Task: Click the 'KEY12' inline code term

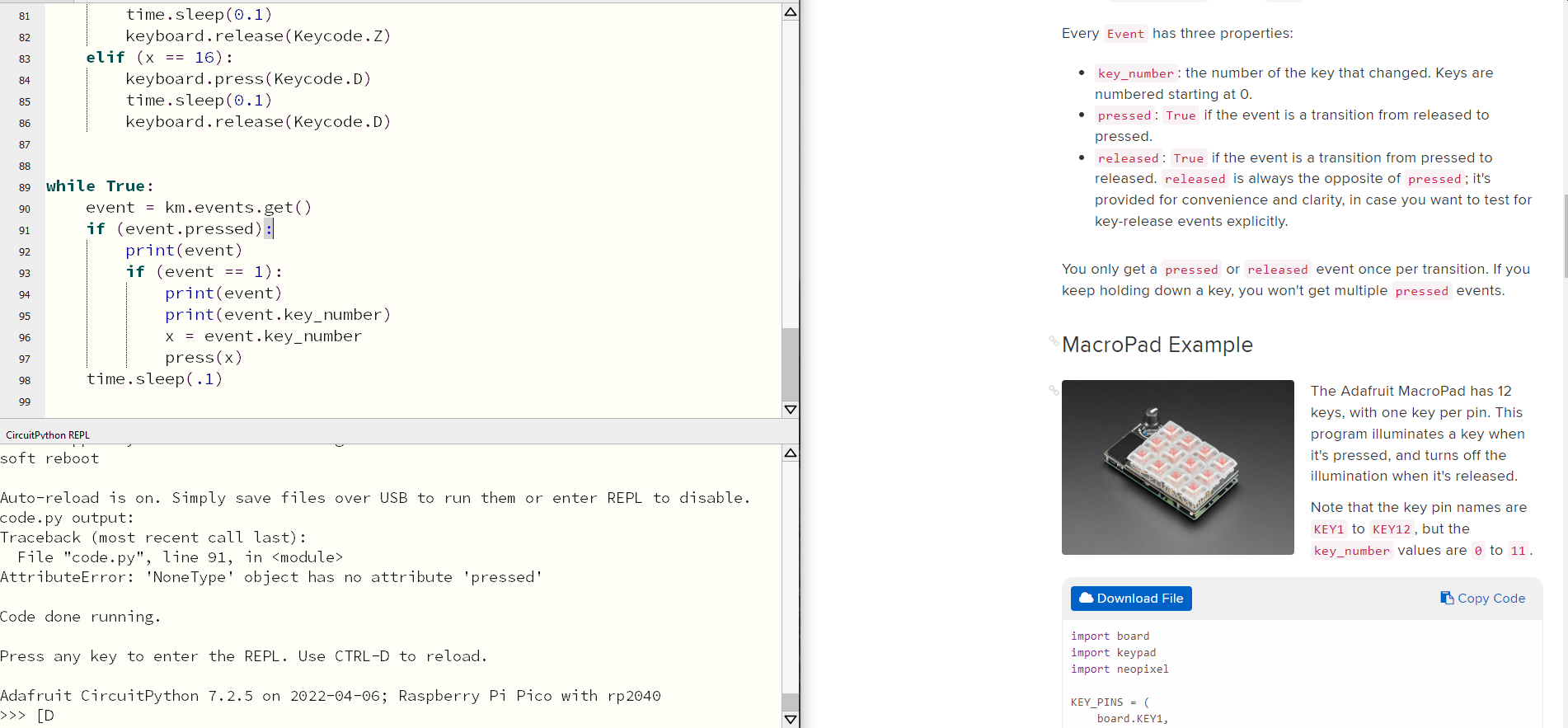Action: [1392, 529]
